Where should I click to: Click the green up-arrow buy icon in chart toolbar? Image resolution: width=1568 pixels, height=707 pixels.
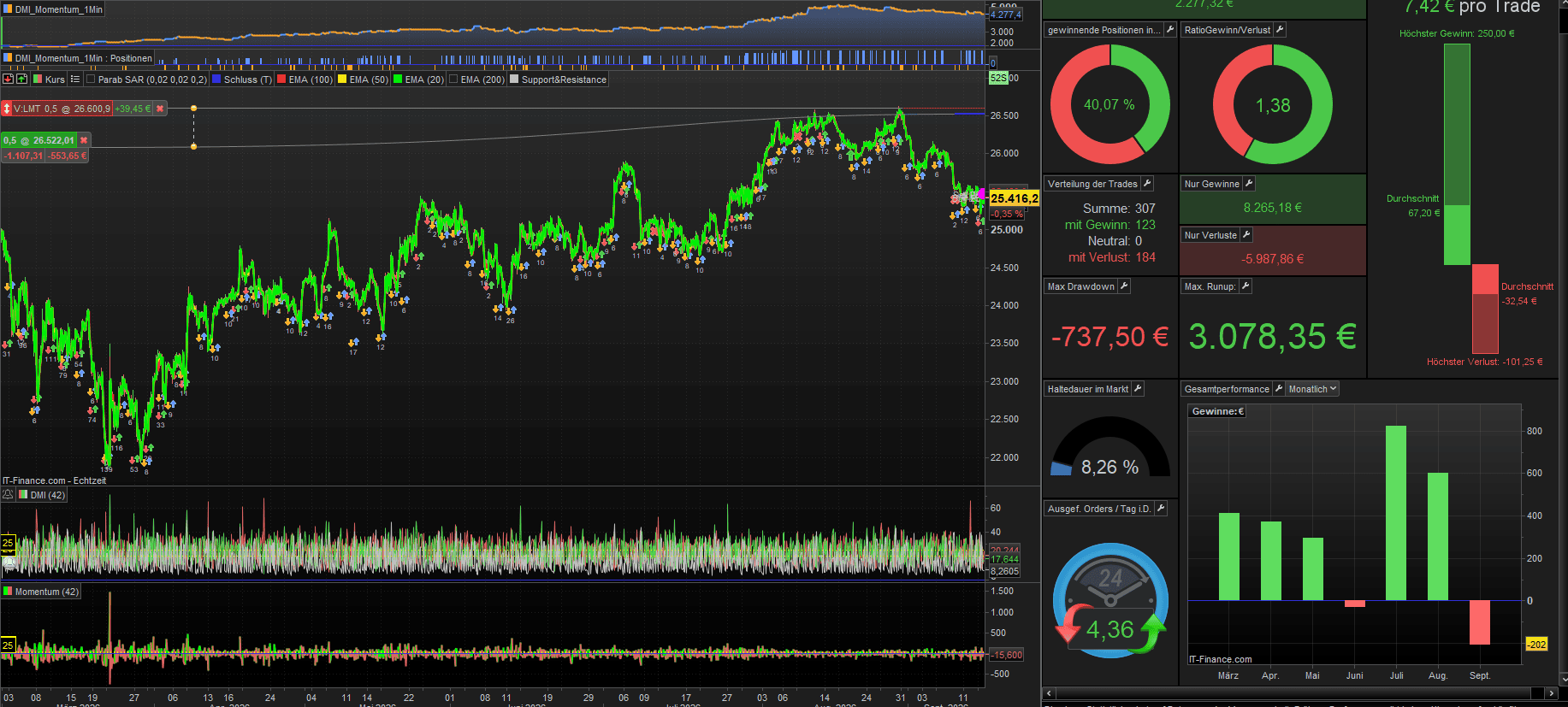click(22, 79)
